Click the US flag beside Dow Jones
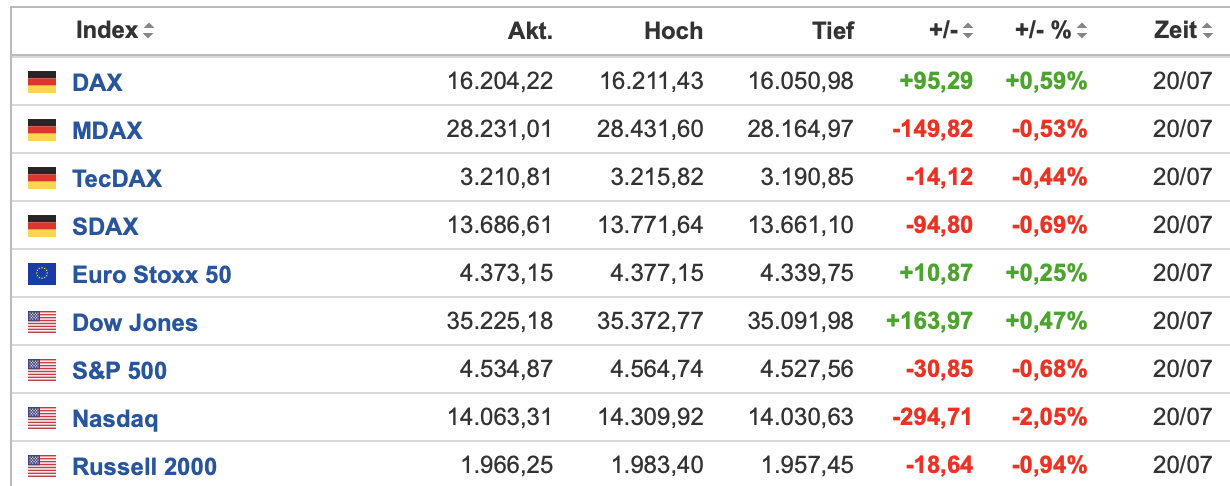The height and width of the screenshot is (486, 1230). [42, 322]
